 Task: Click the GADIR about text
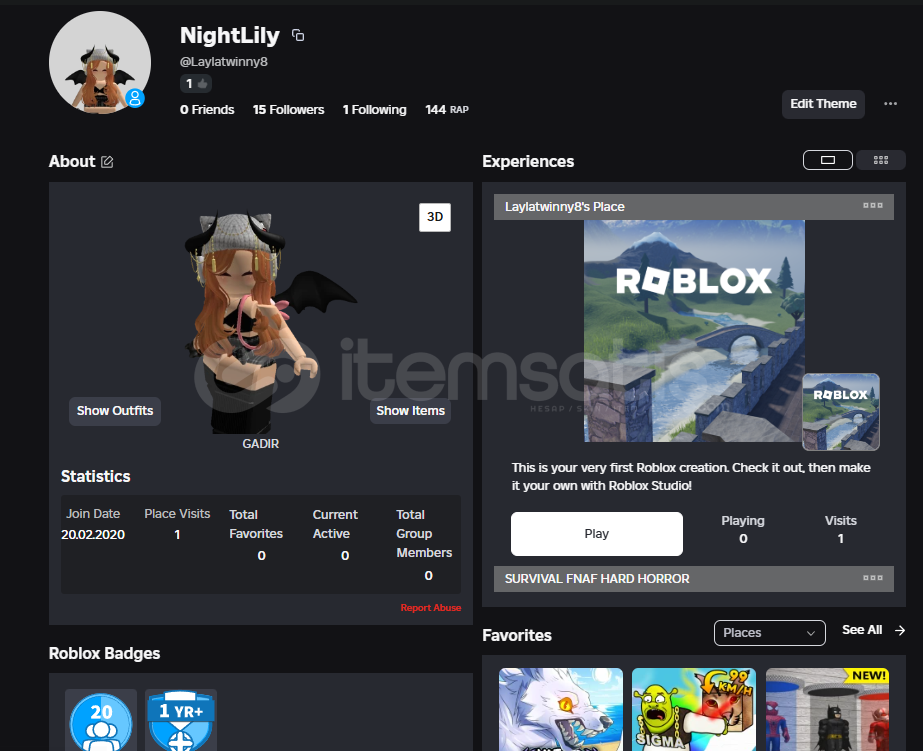pos(260,444)
